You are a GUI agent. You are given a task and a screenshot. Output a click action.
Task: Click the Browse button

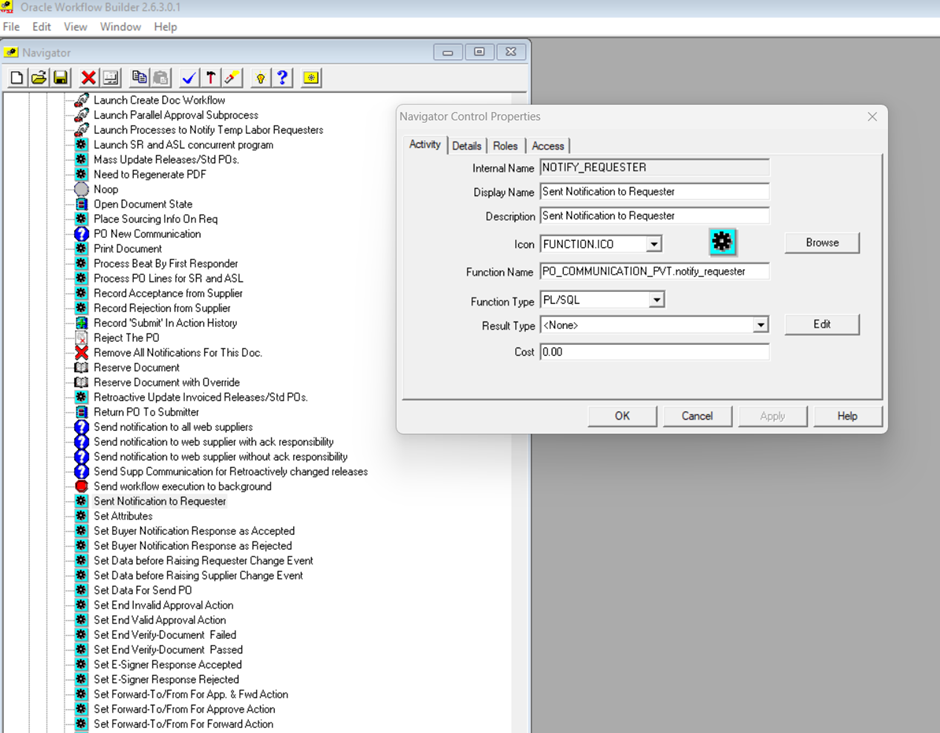pos(822,243)
